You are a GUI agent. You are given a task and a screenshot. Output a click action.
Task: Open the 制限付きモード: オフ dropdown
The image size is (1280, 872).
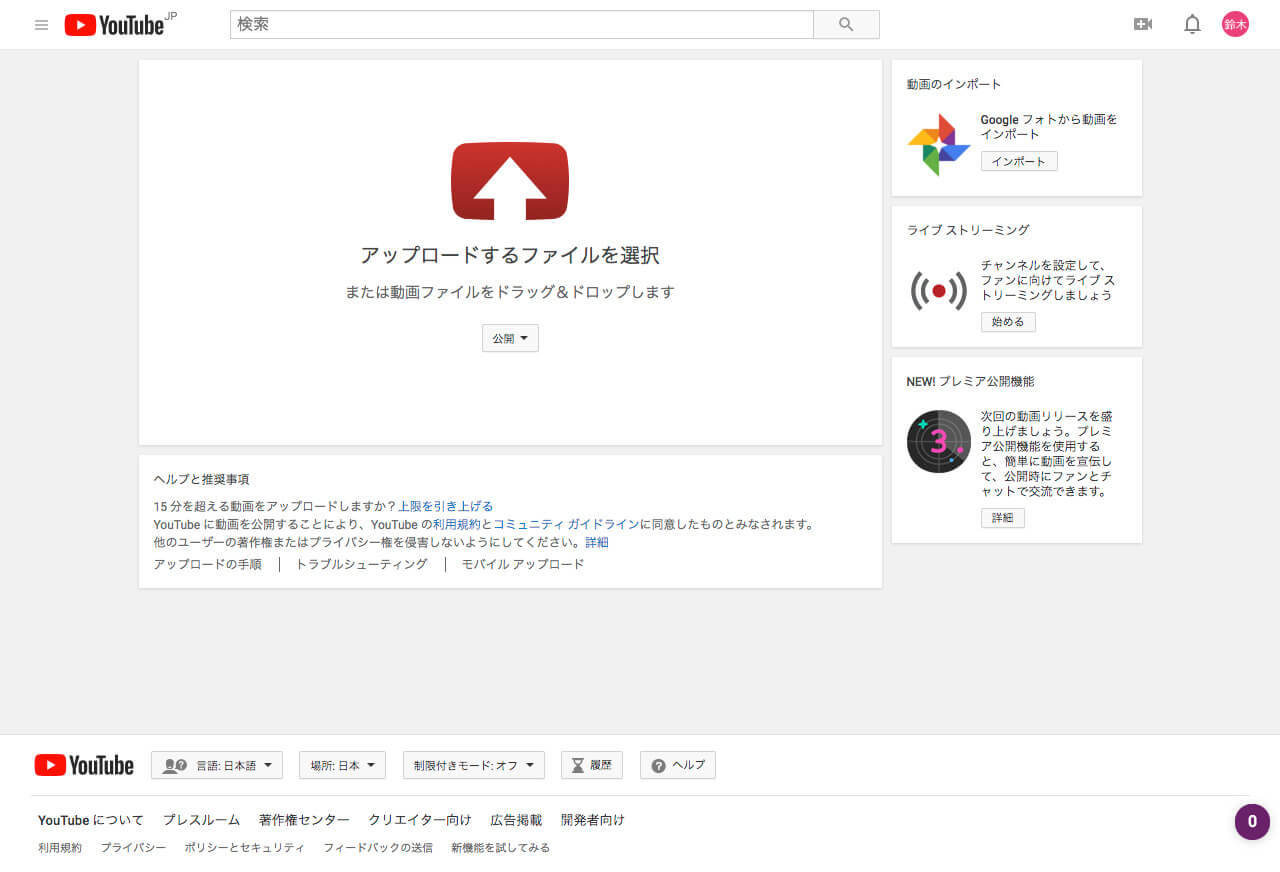coord(474,765)
